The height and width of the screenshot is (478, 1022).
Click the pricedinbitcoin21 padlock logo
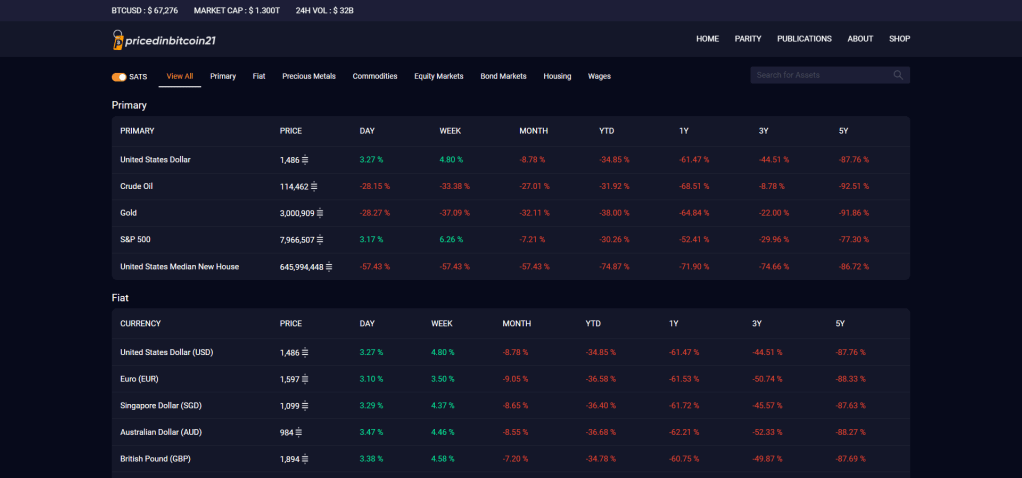point(119,40)
